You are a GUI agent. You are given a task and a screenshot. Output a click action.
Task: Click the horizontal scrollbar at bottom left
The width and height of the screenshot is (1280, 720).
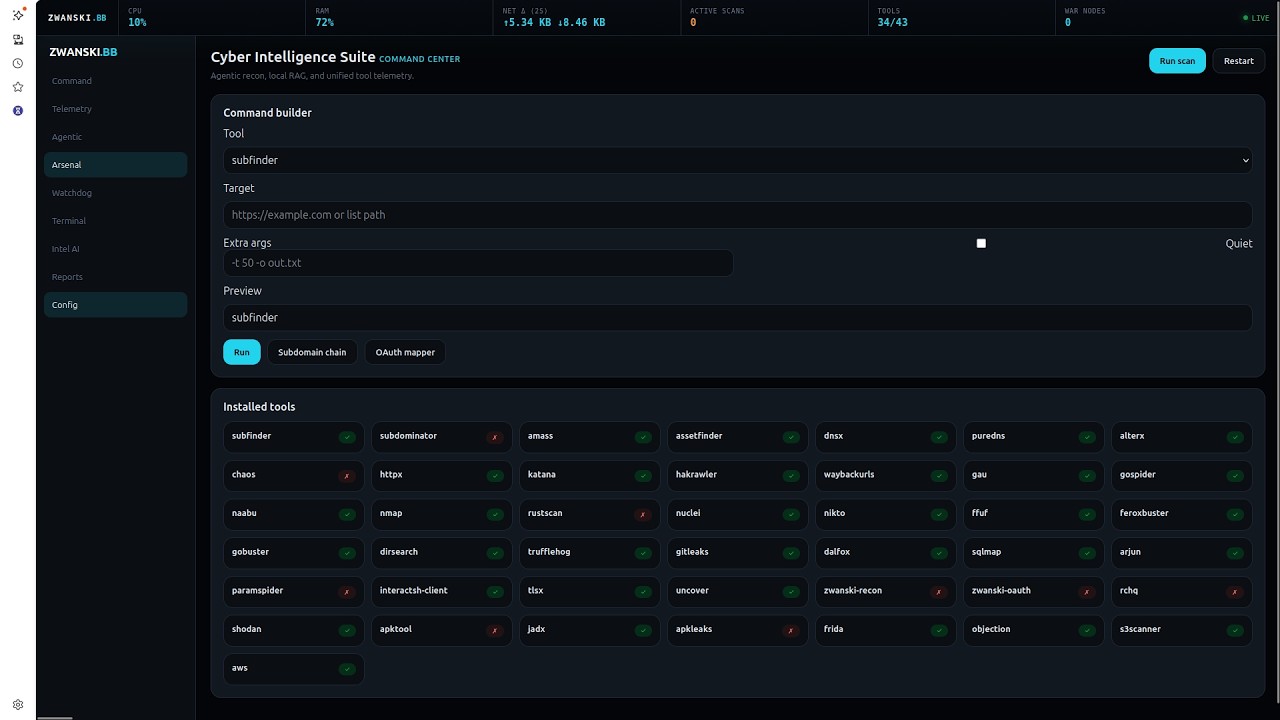[54, 717]
